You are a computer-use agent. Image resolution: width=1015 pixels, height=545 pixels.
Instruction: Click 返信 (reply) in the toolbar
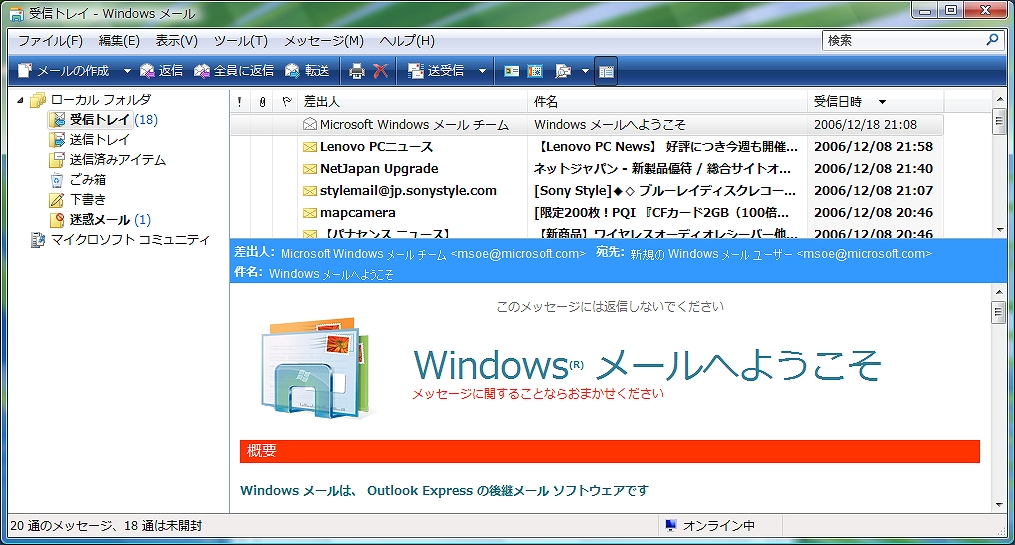[162, 71]
